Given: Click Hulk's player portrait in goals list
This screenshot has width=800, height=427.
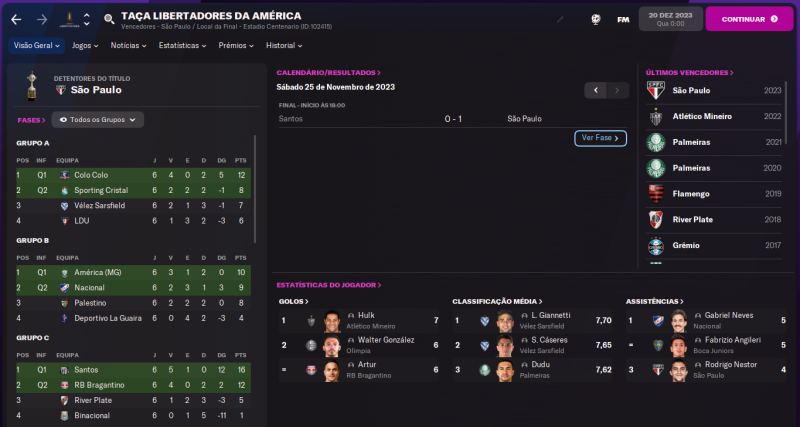Looking at the screenshot, I should (x=332, y=320).
